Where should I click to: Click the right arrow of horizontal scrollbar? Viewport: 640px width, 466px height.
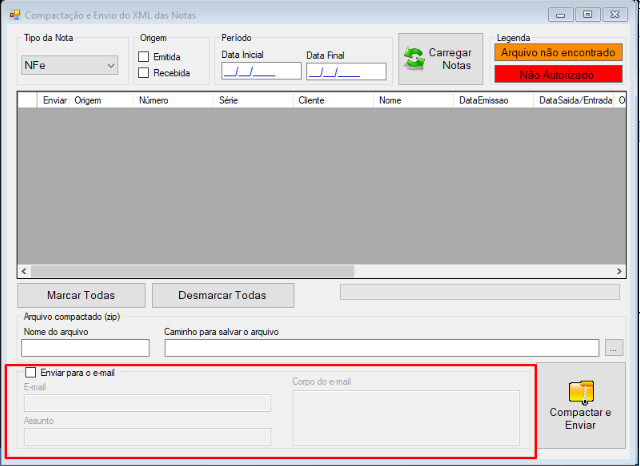point(619,271)
